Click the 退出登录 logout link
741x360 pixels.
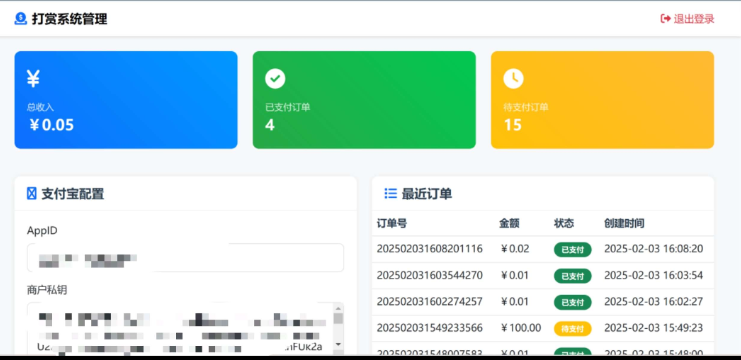tap(687, 19)
